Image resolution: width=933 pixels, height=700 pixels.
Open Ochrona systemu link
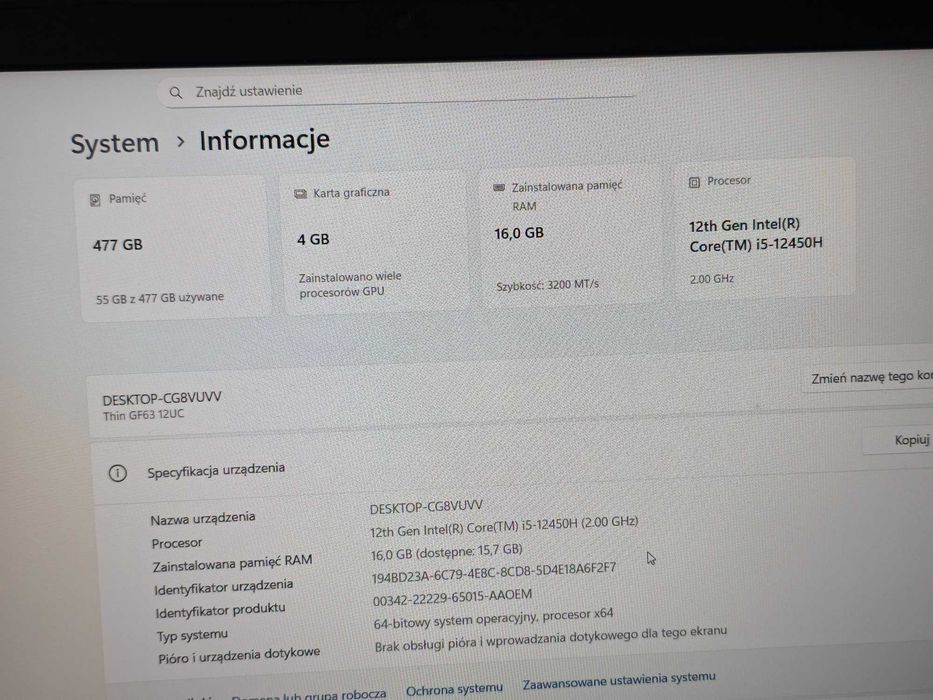454,689
